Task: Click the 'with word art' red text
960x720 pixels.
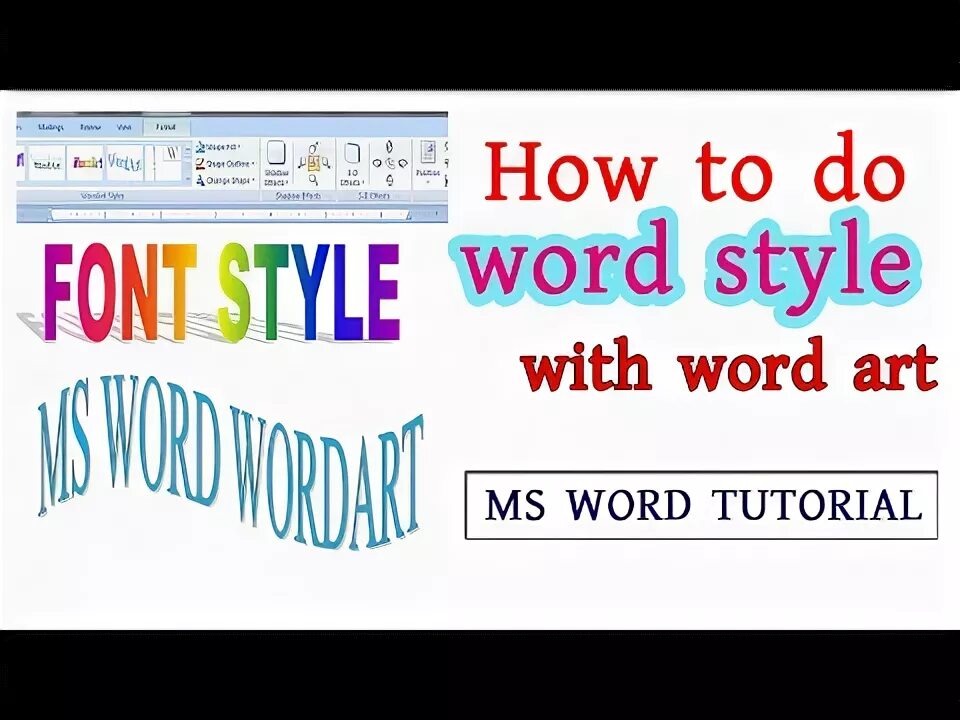Action: [x=729, y=366]
